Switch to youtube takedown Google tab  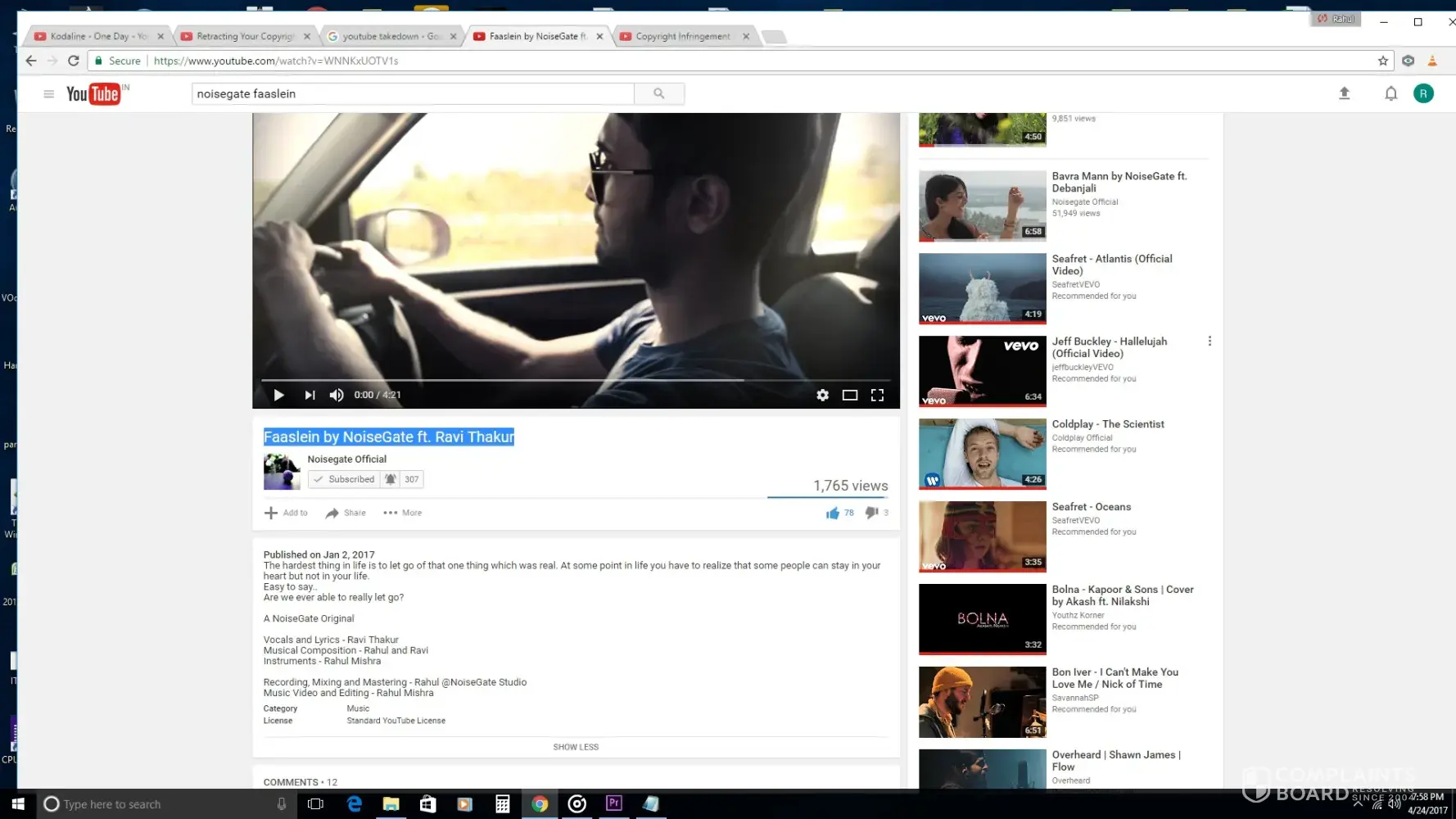(391, 37)
